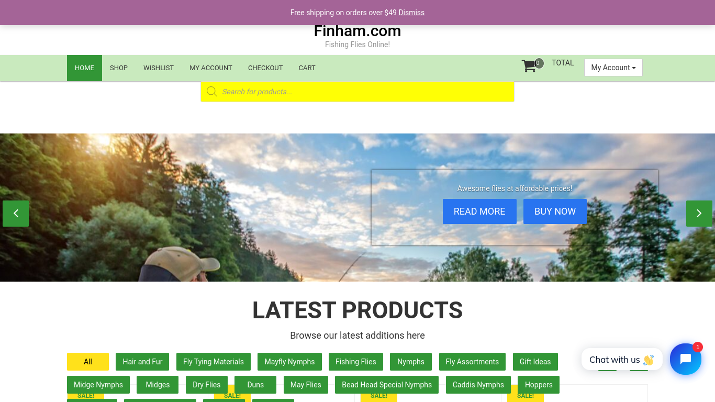The height and width of the screenshot is (402, 715).
Task: Go to previous slide arrow
Action: tap(16, 213)
